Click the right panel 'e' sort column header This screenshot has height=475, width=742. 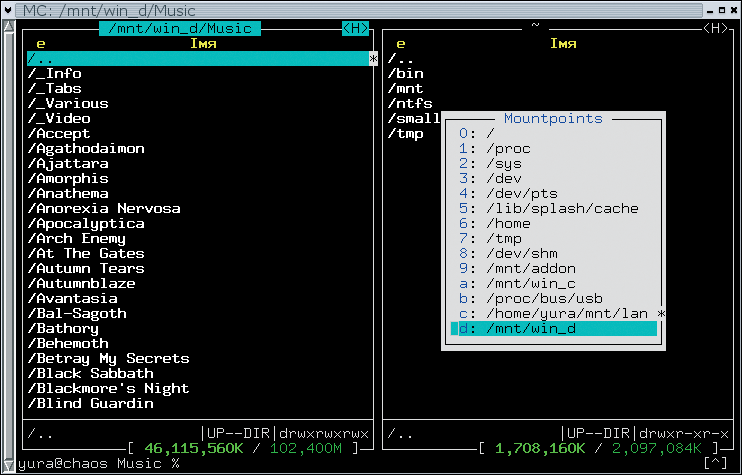tap(401, 44)
